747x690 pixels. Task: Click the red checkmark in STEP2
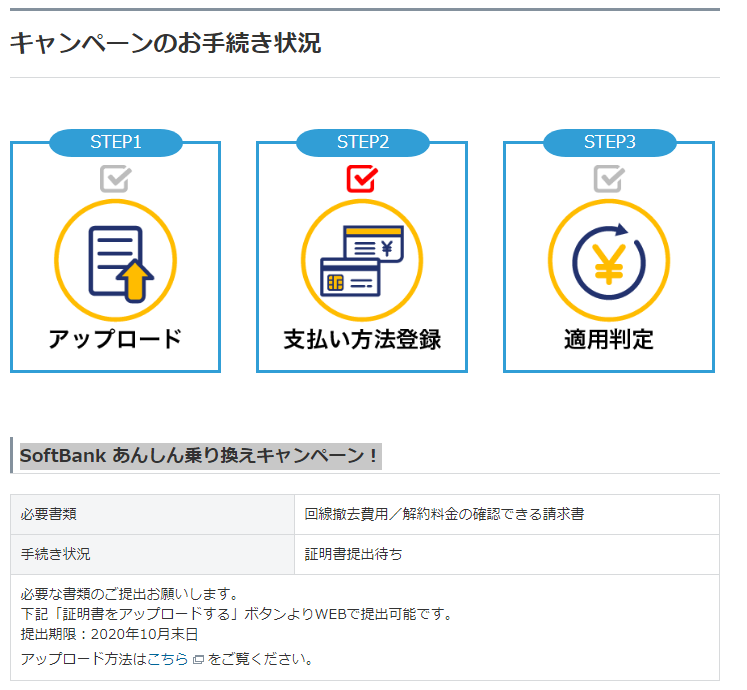point(362,179)
